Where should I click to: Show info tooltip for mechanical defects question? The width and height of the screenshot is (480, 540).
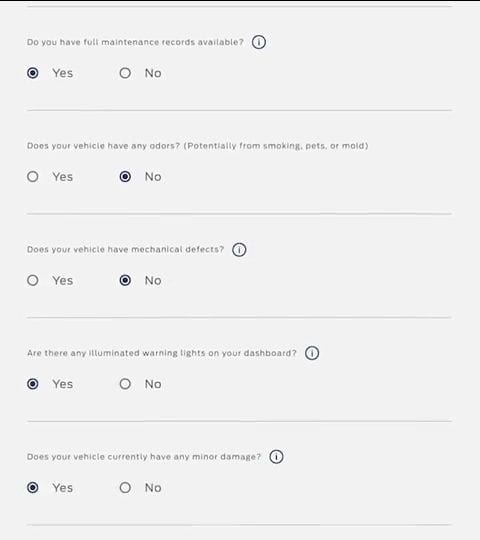pyautogui.click(x=239, y=249)
